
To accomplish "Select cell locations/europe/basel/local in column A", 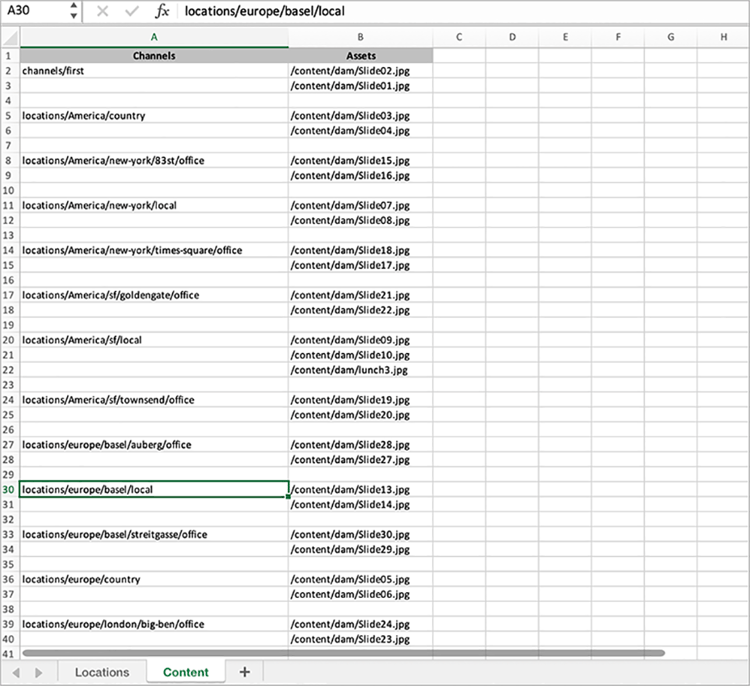I will [x=154, y=489].
